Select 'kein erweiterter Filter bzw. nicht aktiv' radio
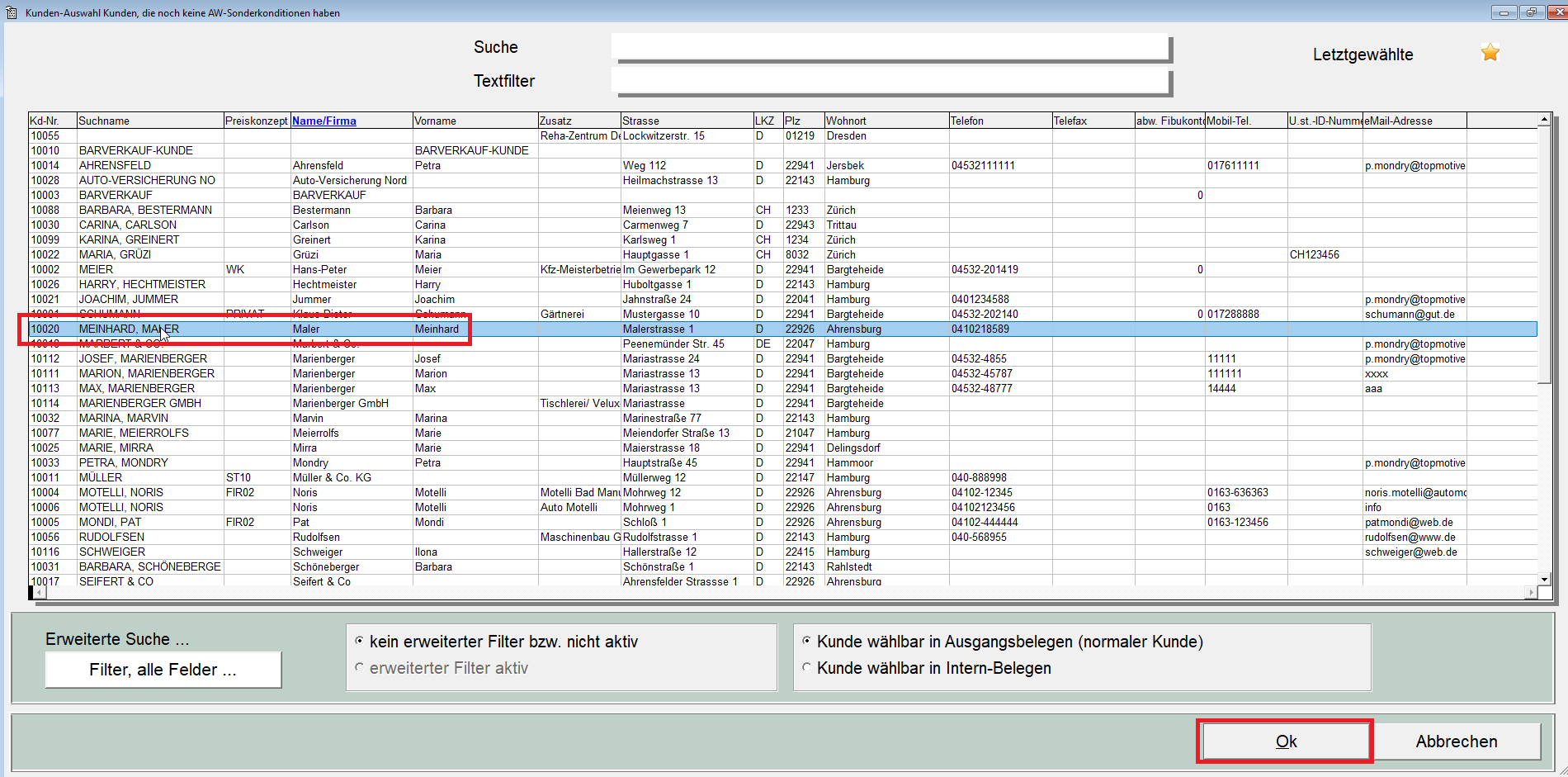Image resolution: width=1568 pixels, height=777 pixels. 359,641
